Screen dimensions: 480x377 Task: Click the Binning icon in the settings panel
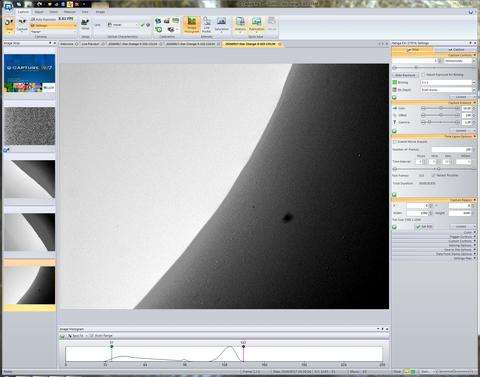click(x=395, y=82)
